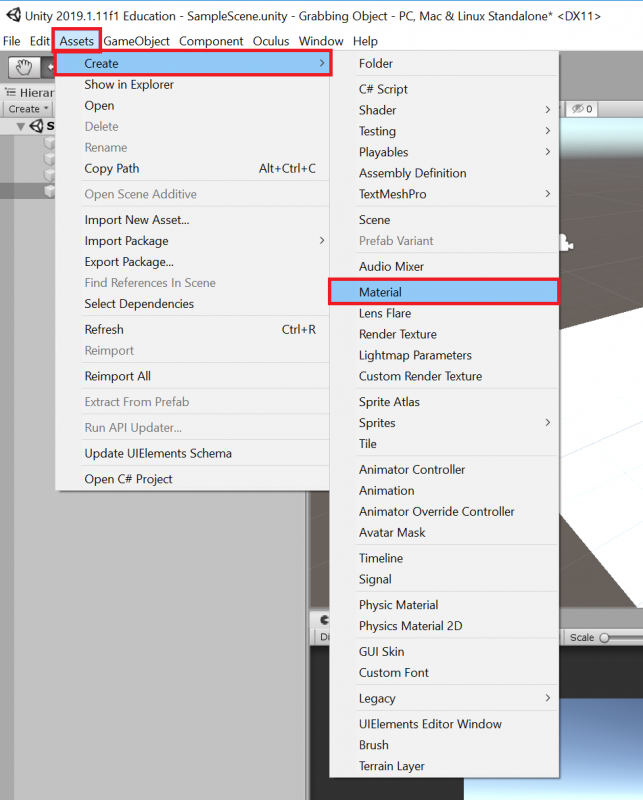Create a Brush asset
Screen dimensions: 643x800
444,745
